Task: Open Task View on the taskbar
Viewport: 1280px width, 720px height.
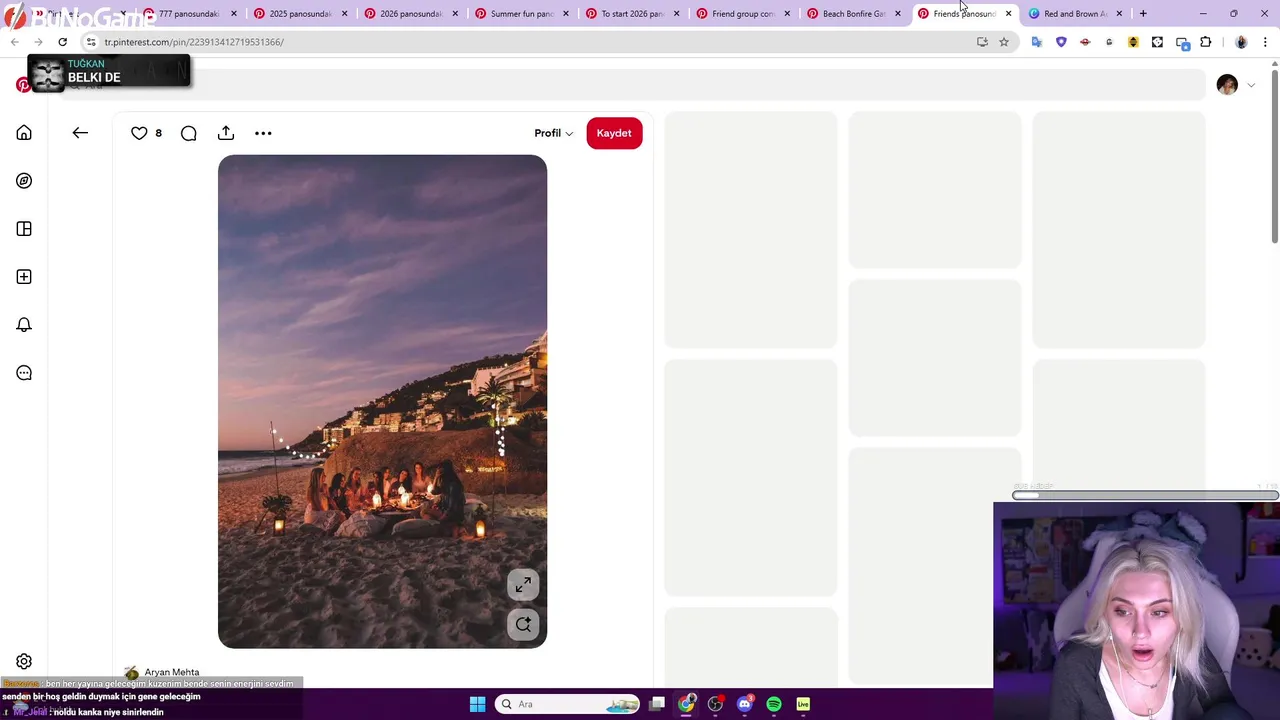Action: [x=657, y=704]
